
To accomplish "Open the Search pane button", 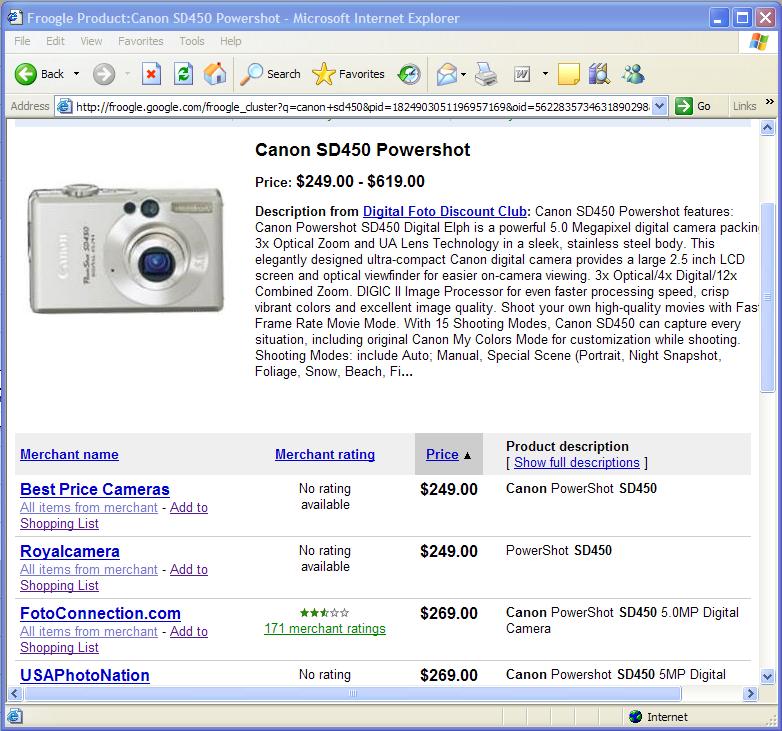I will pos(270,74).
